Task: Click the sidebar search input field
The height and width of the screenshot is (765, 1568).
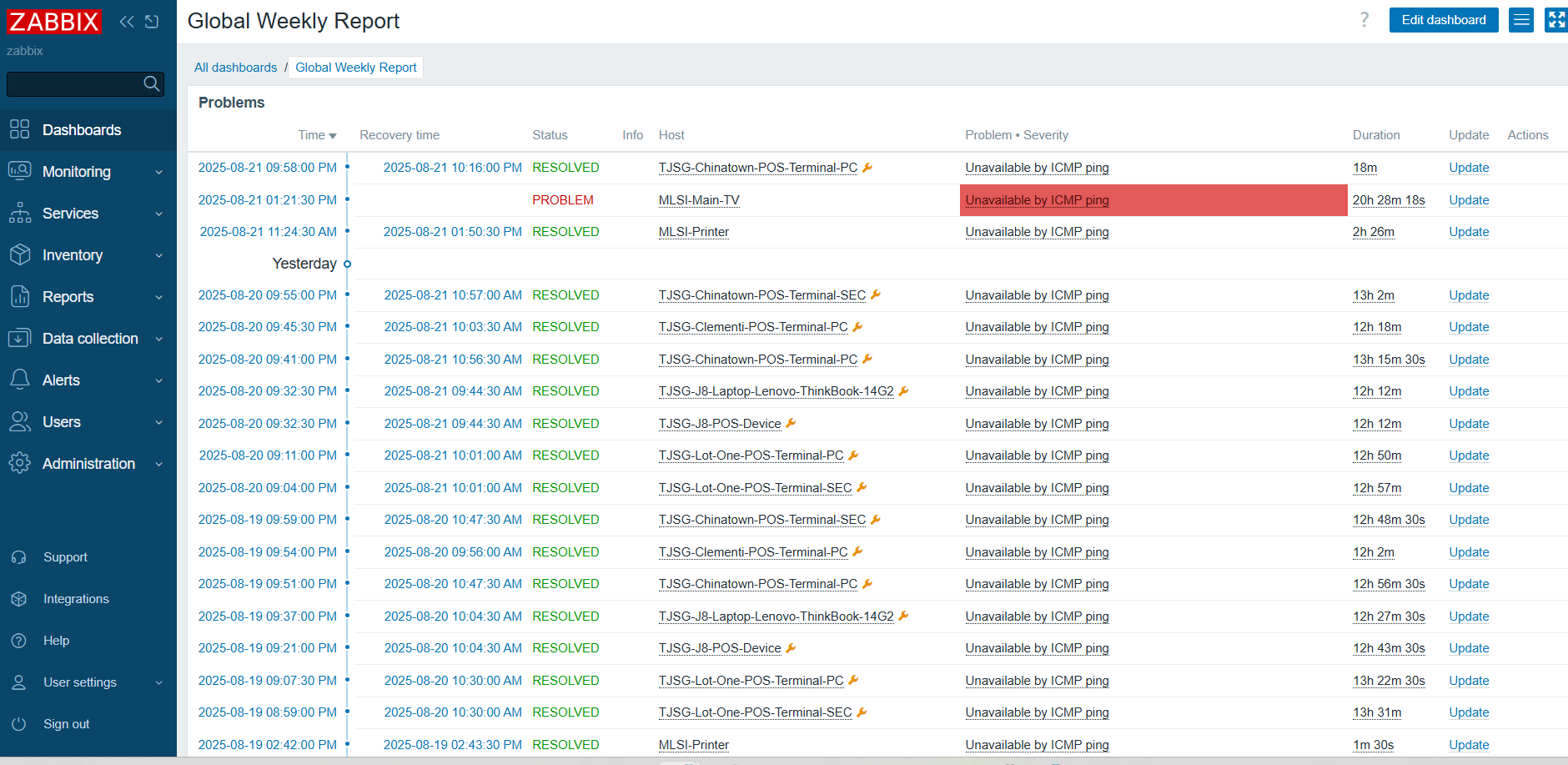Action: pyautogui.click(x=73, y=83)
